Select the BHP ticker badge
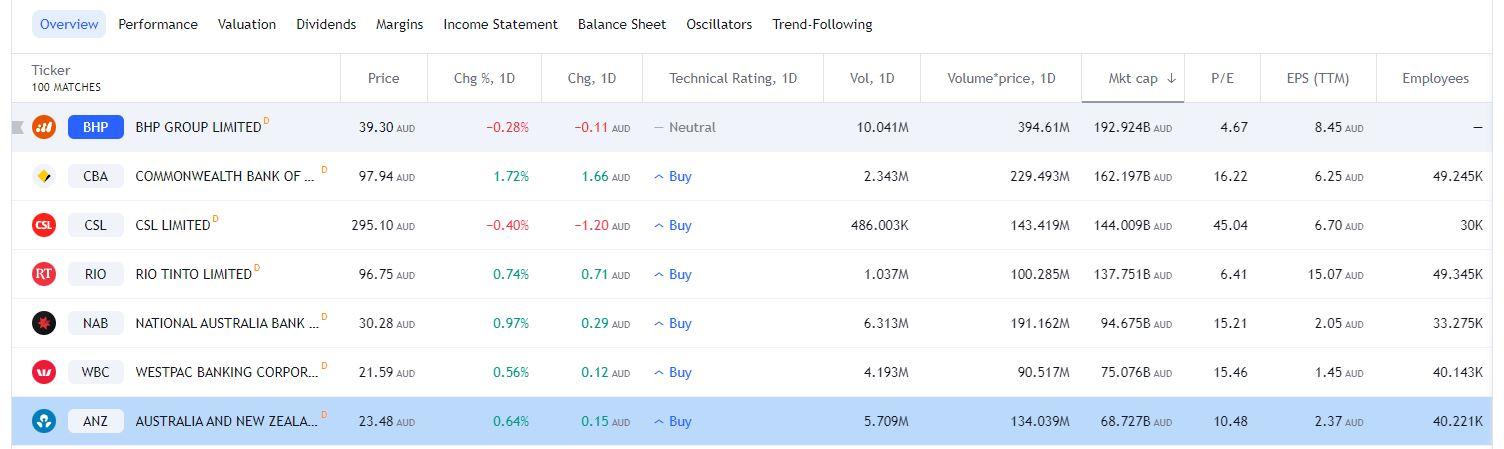This screenshot has height=449, width=1504. pos(96,127)
